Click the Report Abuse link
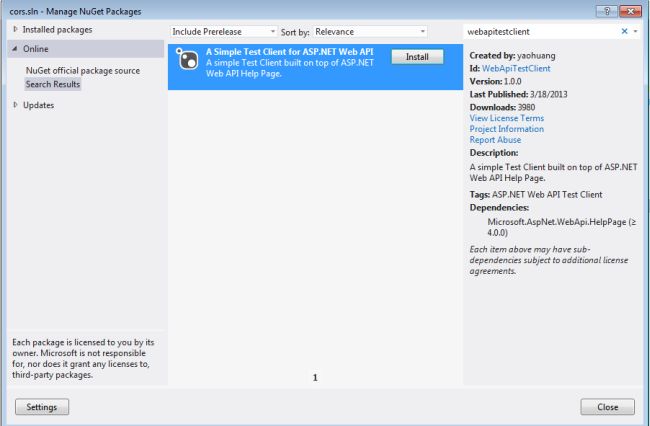Screen dimensions: 650x426 click(x=495, y=140)
